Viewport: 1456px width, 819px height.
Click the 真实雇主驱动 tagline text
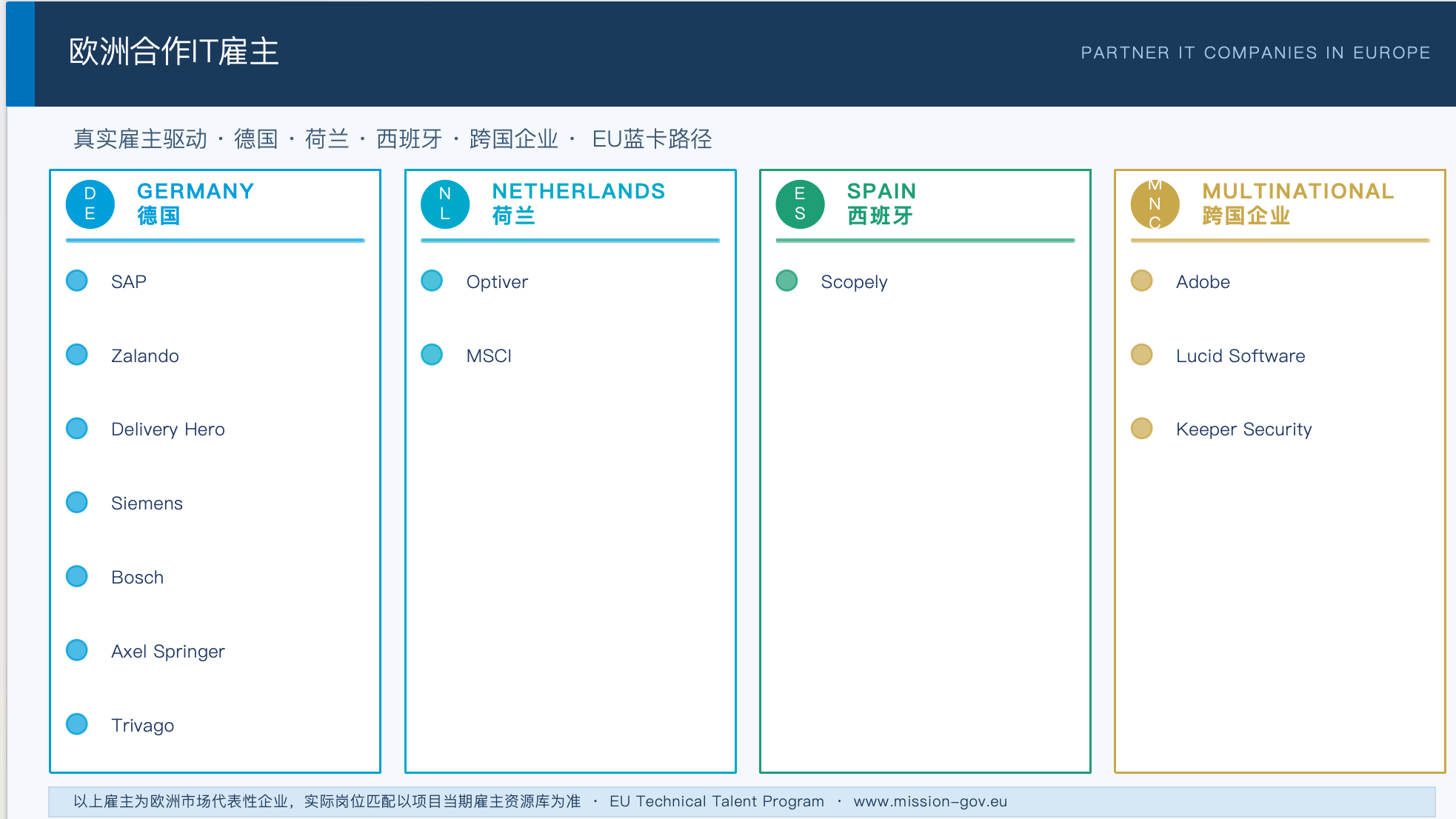point(140,139)
